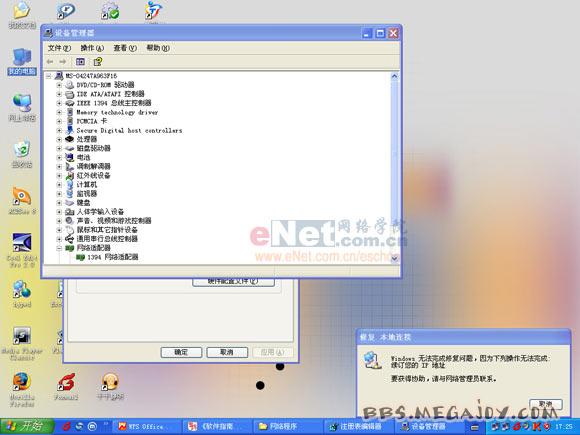Expand the PCMCIA adapters node

pos(59,121)
